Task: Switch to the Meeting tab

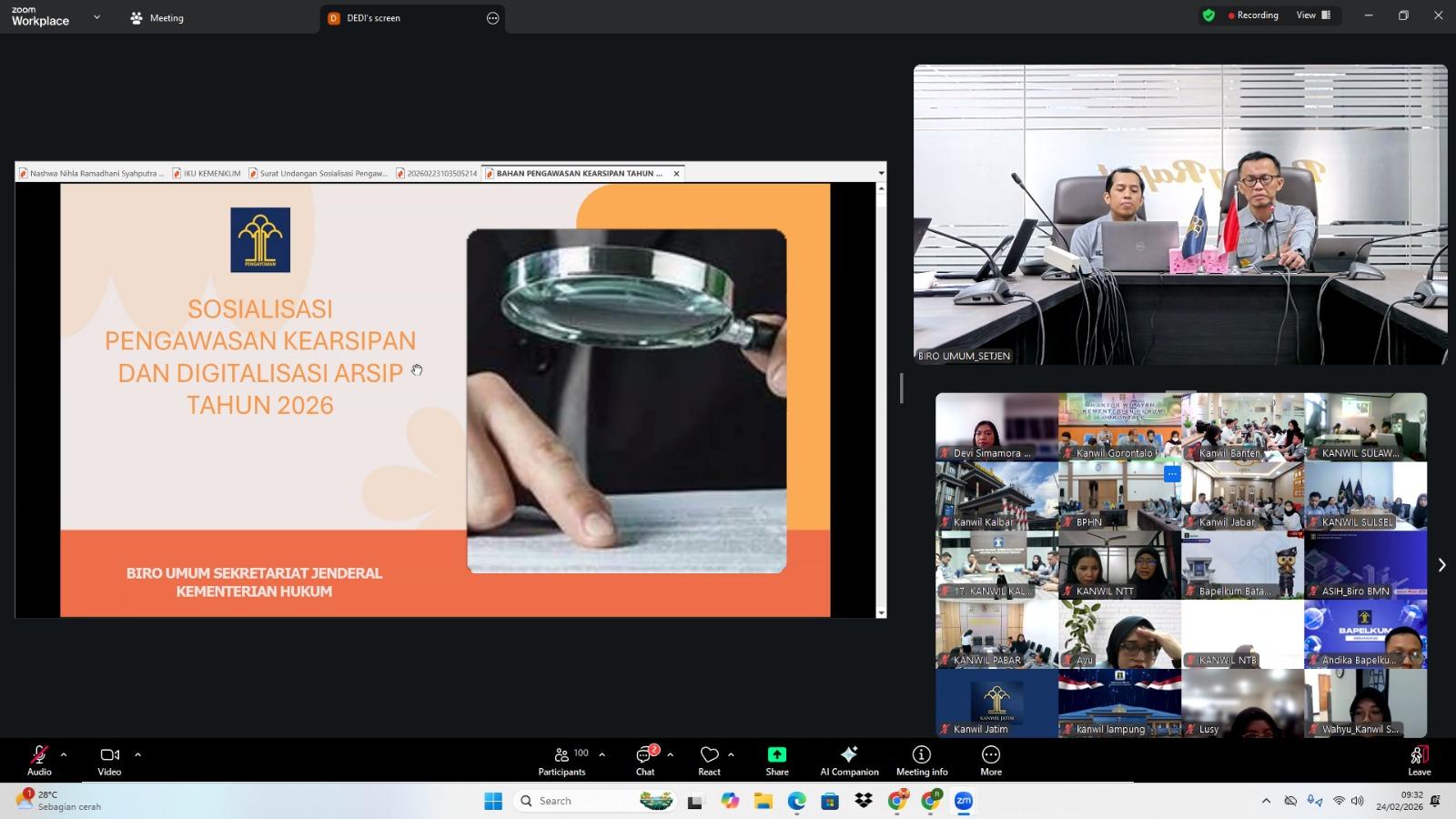Action: (x=157, y=18)
